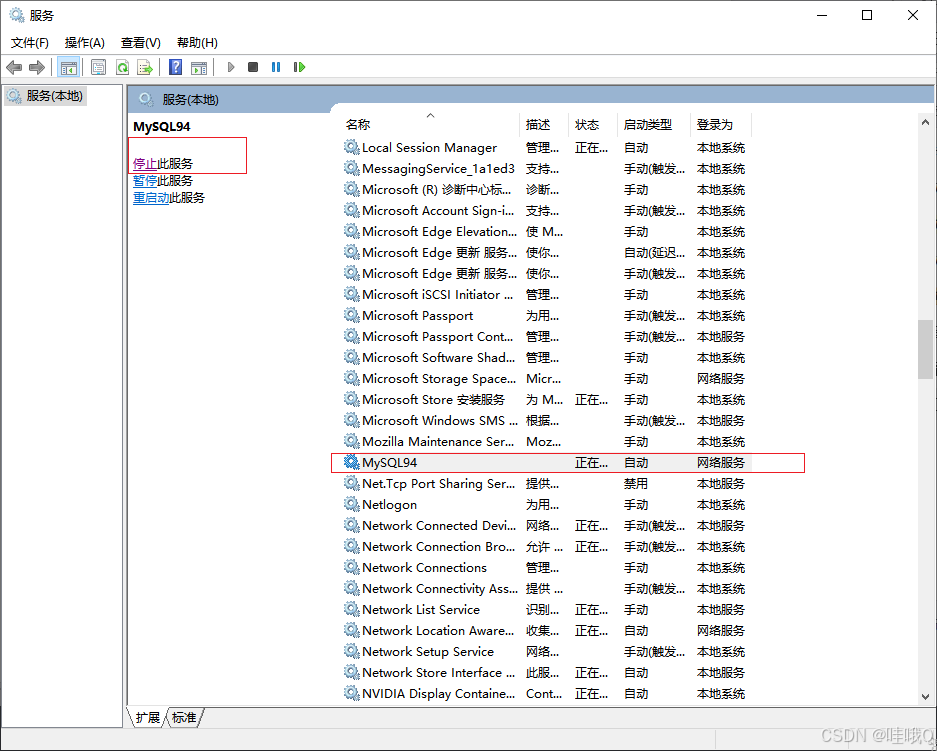
Task: Toggle the show/hide console tree icon
Action: (x=68, y=67)
